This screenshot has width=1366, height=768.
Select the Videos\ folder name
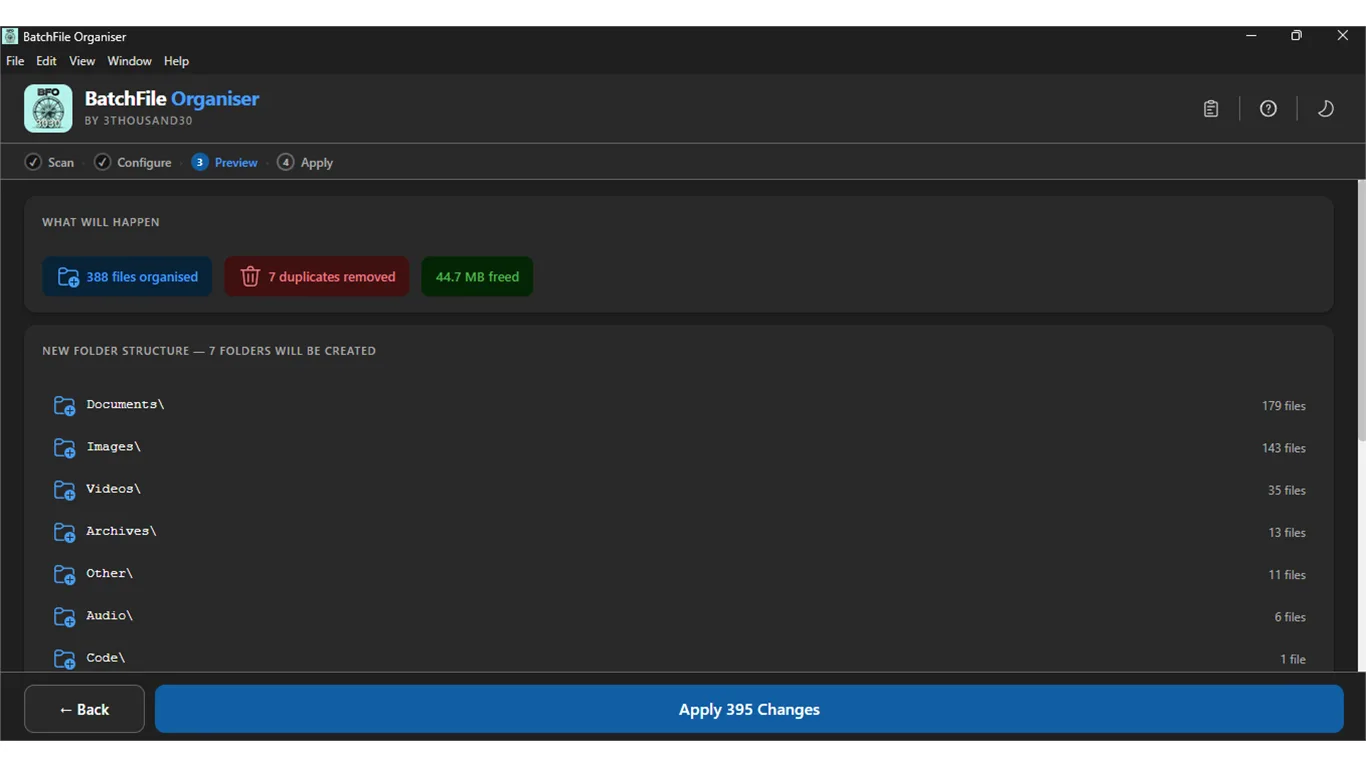click(x=113, y=488)
